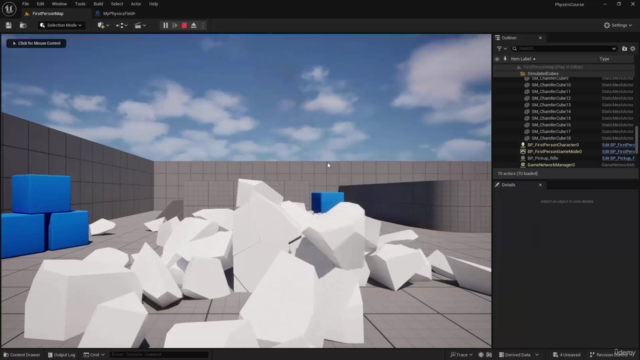Open the Edit link for BP_Pickup_Rifle
The width and height of the screenshot is (640, 360).
coord(618,158)
